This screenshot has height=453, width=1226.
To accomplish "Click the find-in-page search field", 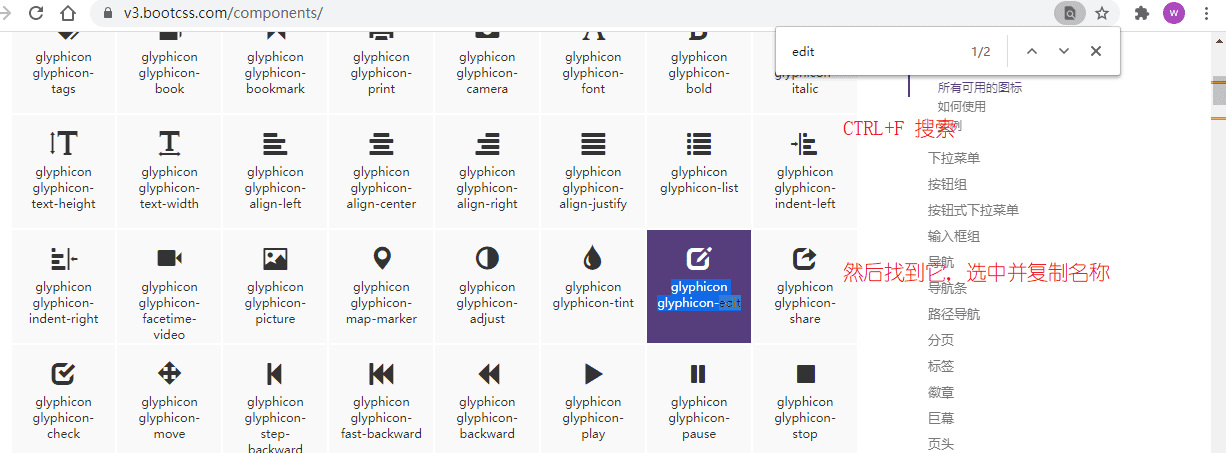I will click(875, 51).
